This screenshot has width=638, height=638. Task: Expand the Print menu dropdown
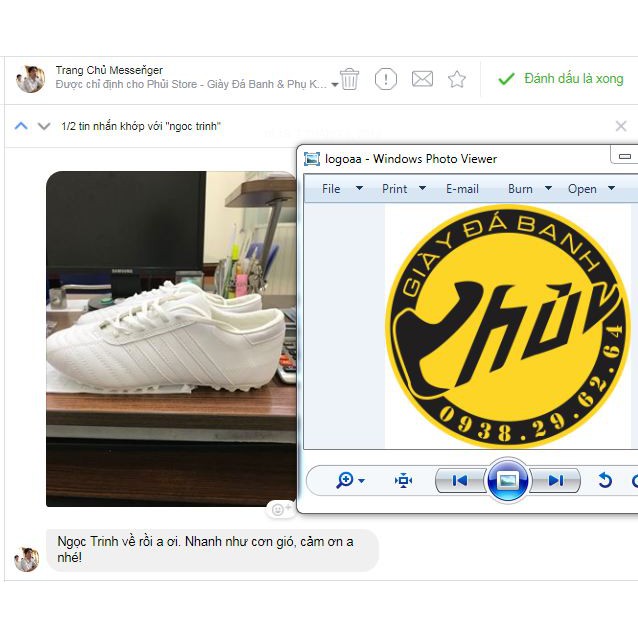[x=403, y=188]
